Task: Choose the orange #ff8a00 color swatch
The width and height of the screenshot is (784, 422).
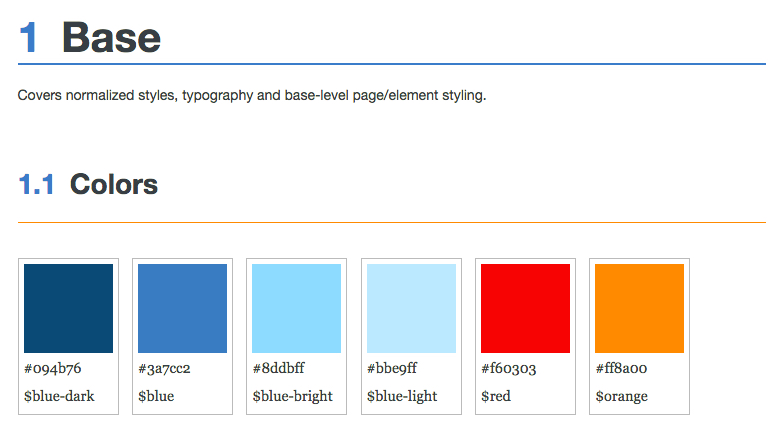Action: pos(640,308)
